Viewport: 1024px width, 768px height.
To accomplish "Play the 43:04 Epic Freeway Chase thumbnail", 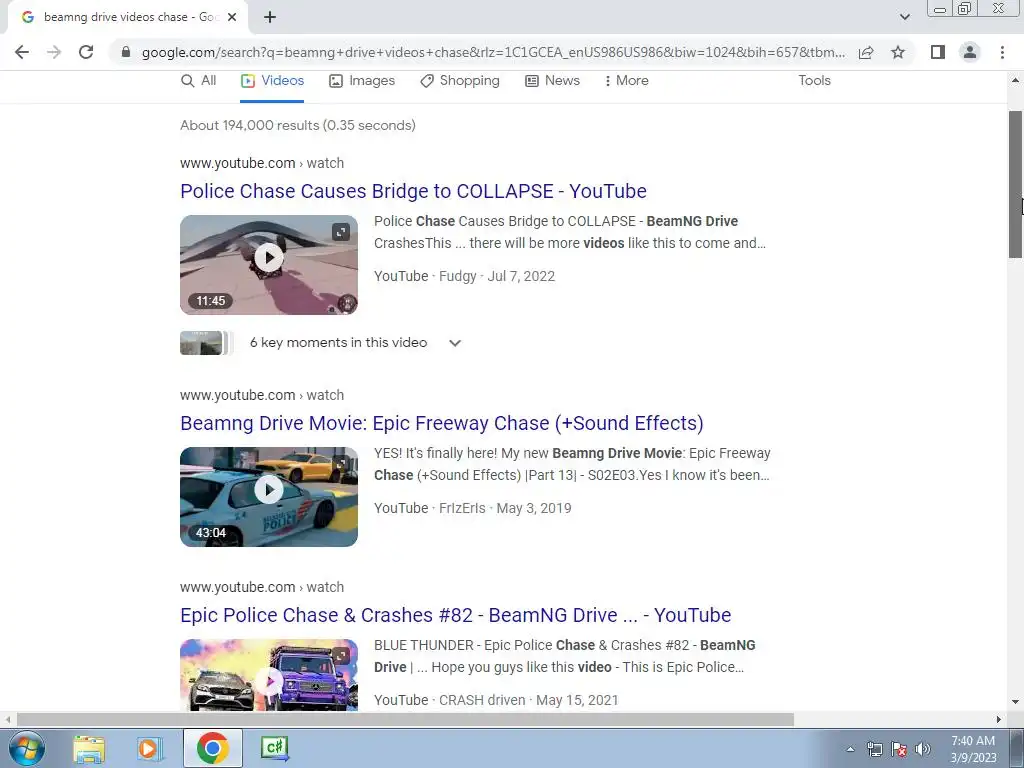I will tap(269, 497).
